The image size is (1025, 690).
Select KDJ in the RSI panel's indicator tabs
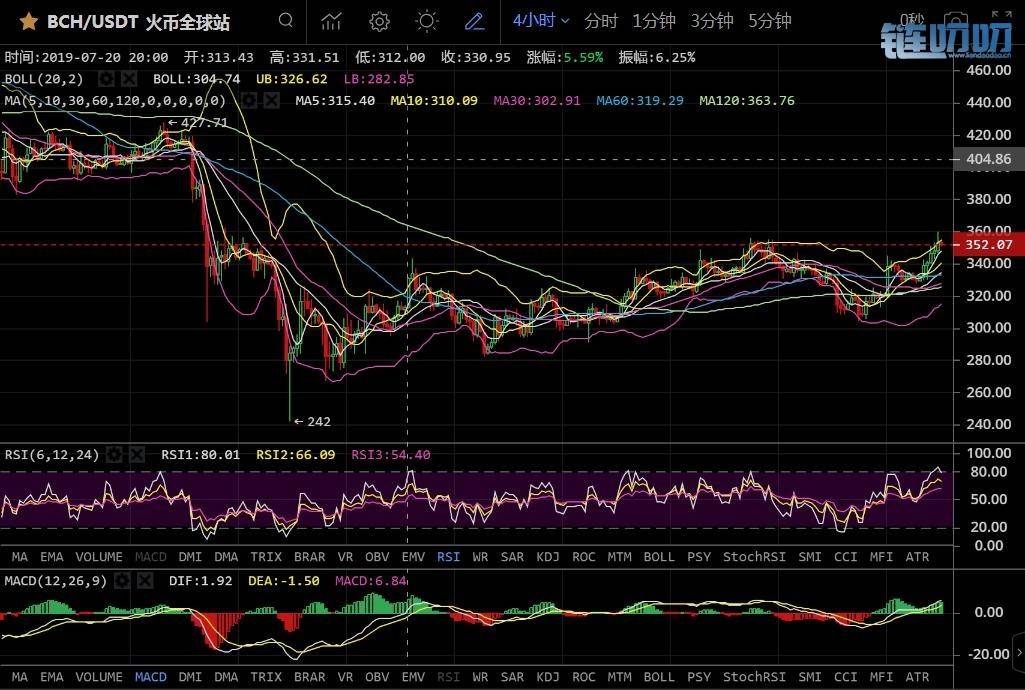[548, 557]
